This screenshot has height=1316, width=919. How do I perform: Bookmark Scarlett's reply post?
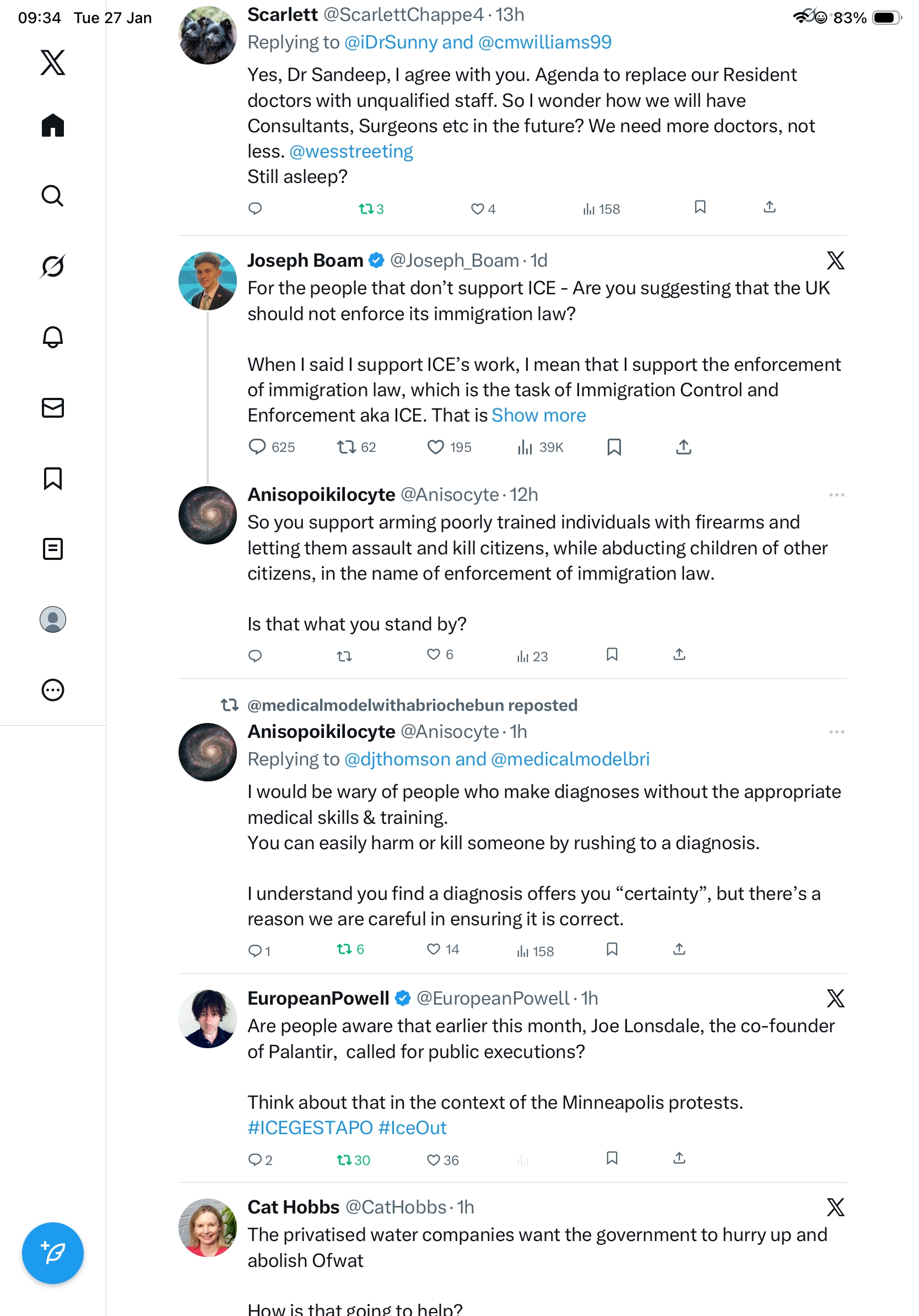(700, 208)
